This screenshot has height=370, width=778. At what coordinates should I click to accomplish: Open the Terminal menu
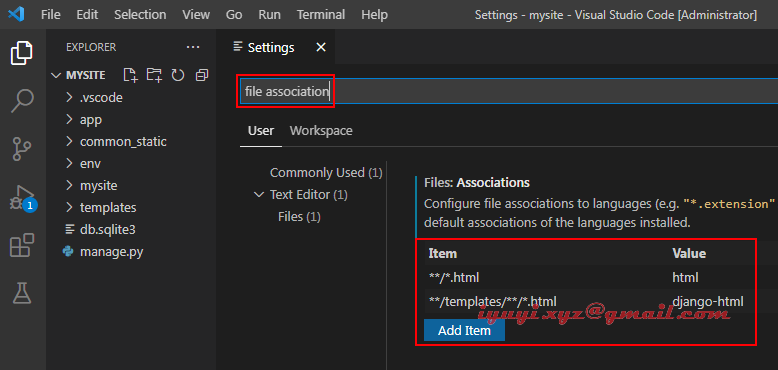(321, 15)
